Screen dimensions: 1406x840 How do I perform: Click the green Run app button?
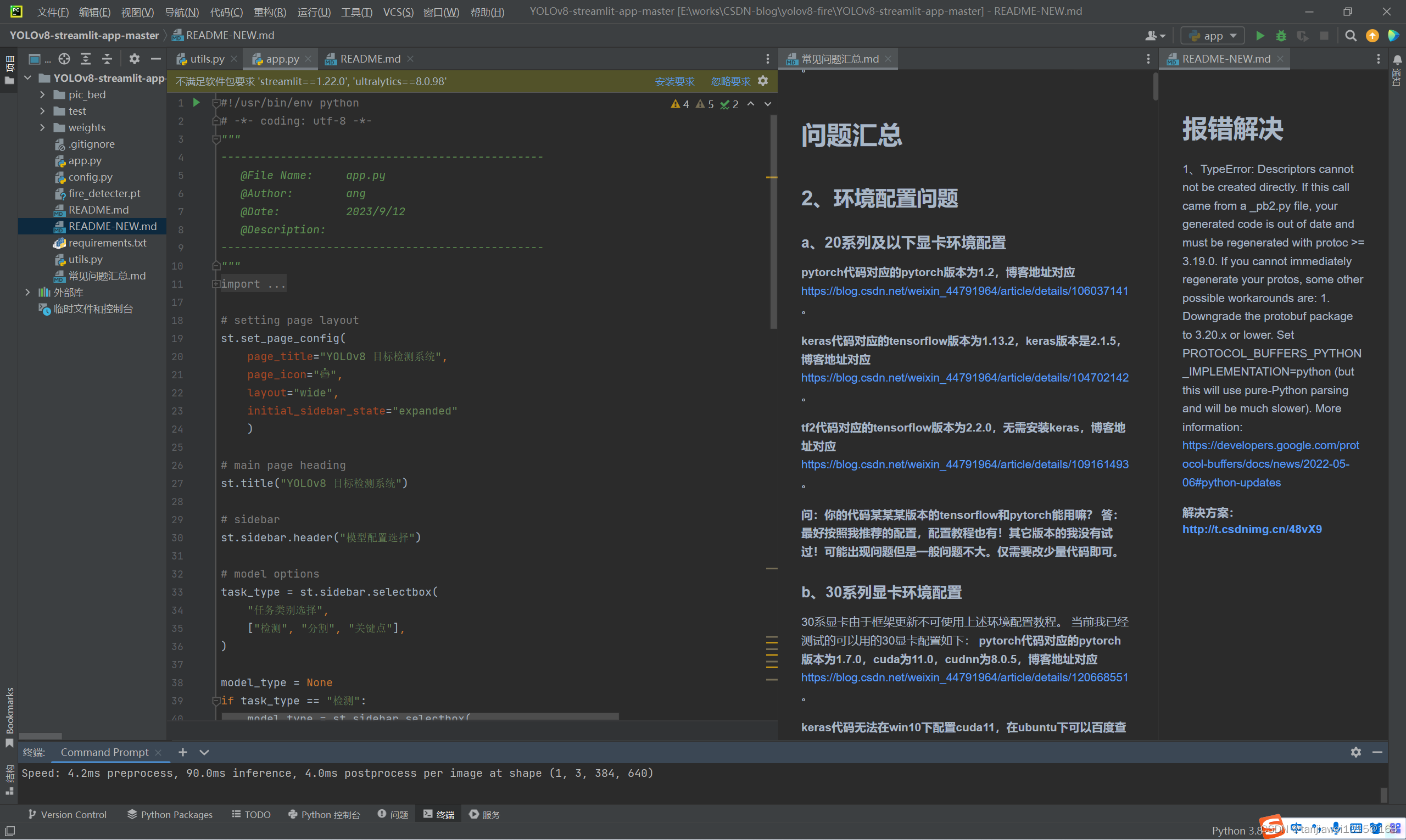pyautogui.click(x=1259, y=36)
